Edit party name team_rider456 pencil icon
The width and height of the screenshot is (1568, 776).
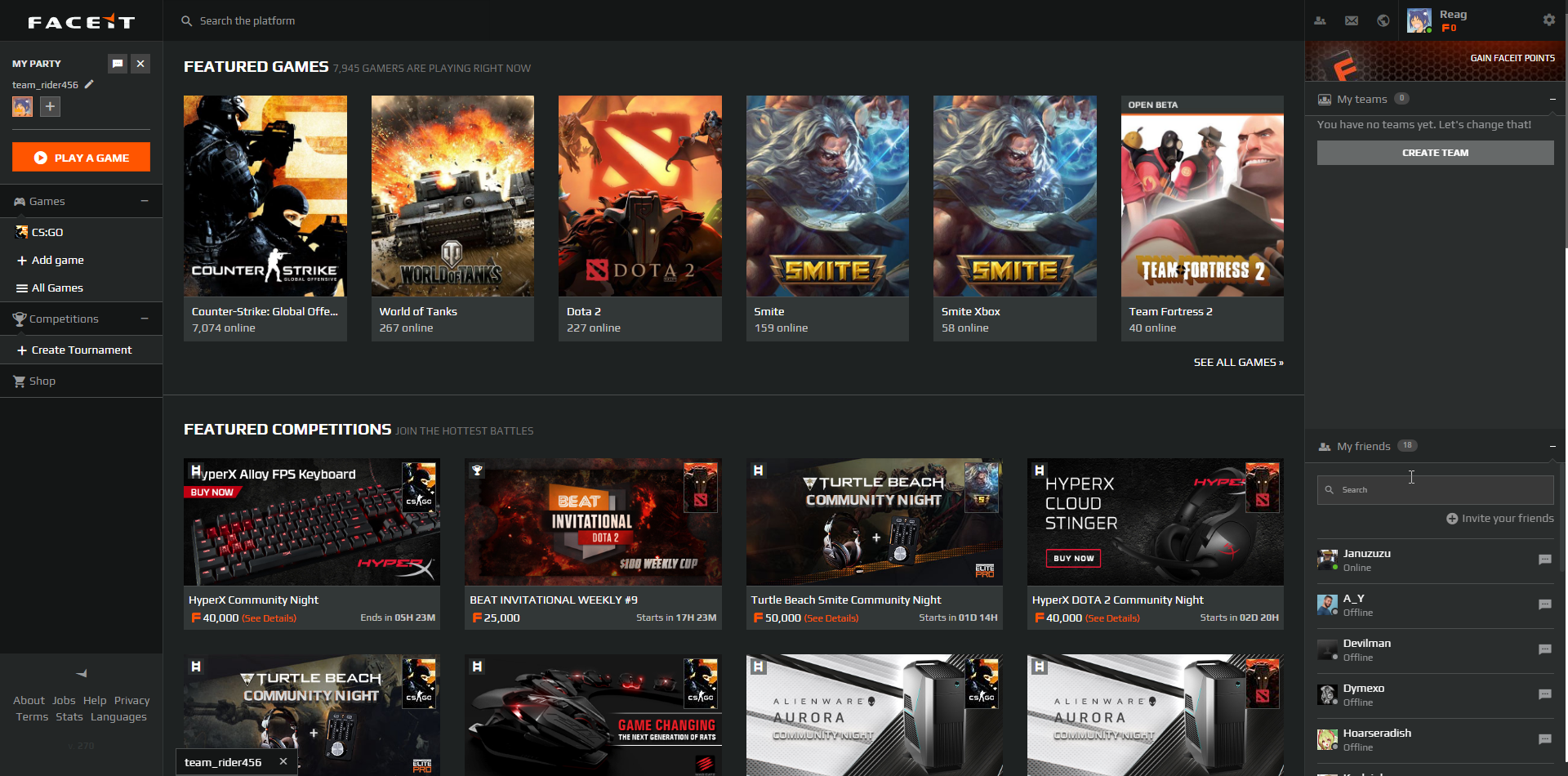[x=89, y=84]
